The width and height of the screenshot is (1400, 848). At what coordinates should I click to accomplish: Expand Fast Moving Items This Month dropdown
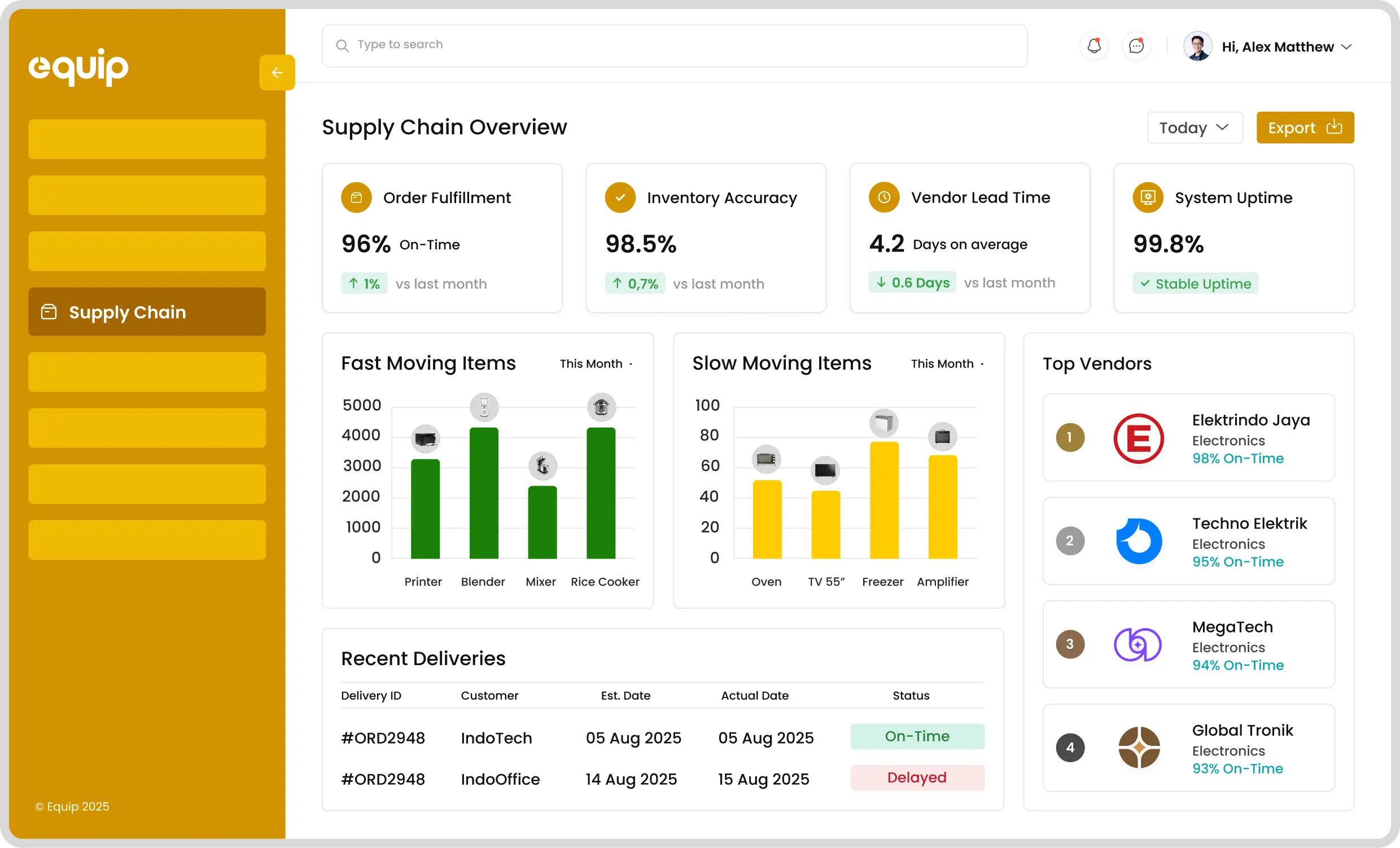(x=596, y=364)
